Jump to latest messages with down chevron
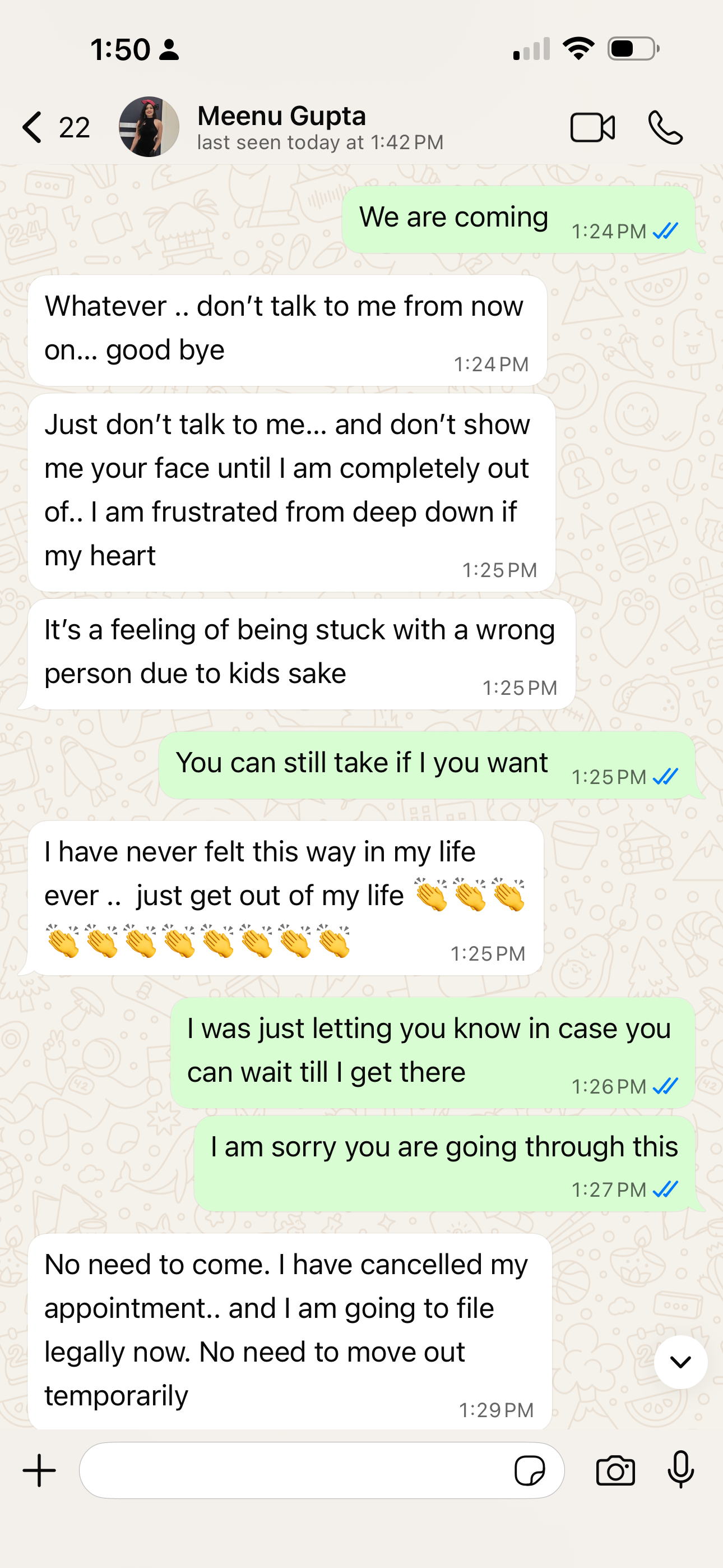This screenshot has height=1568, width=723. click(680, 1362)
